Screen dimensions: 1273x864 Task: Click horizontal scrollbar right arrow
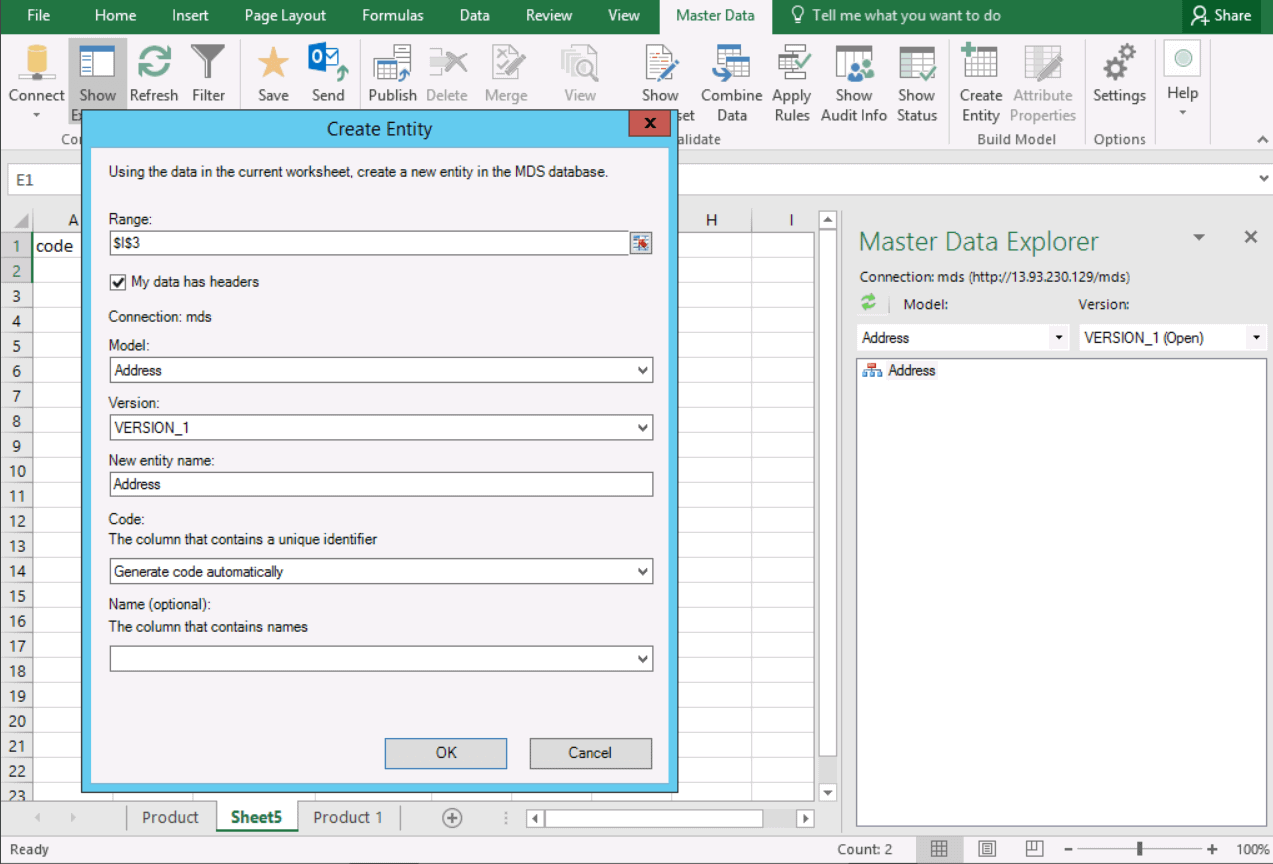[805, 818]
